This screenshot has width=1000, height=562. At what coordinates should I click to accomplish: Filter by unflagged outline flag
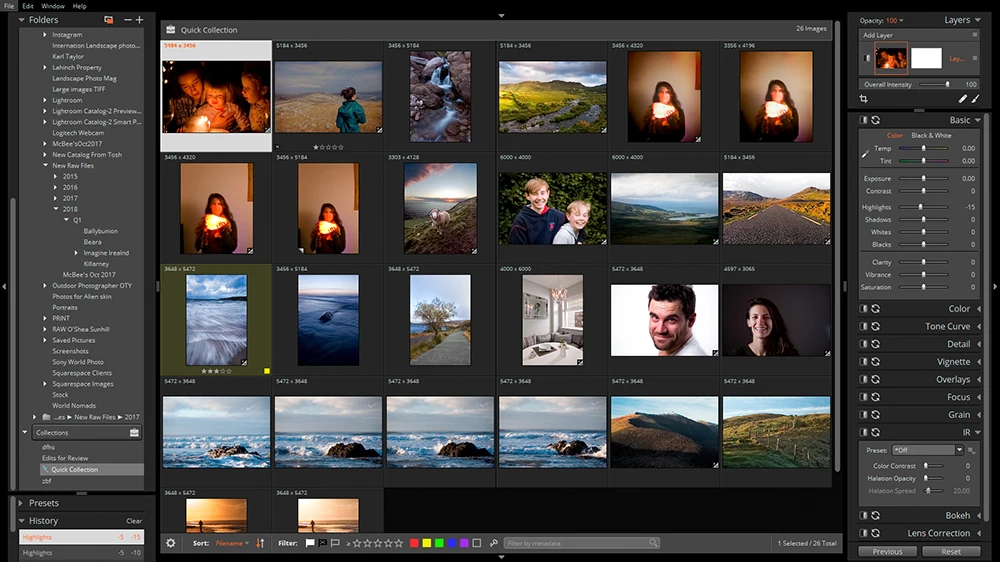coord(335,543)
